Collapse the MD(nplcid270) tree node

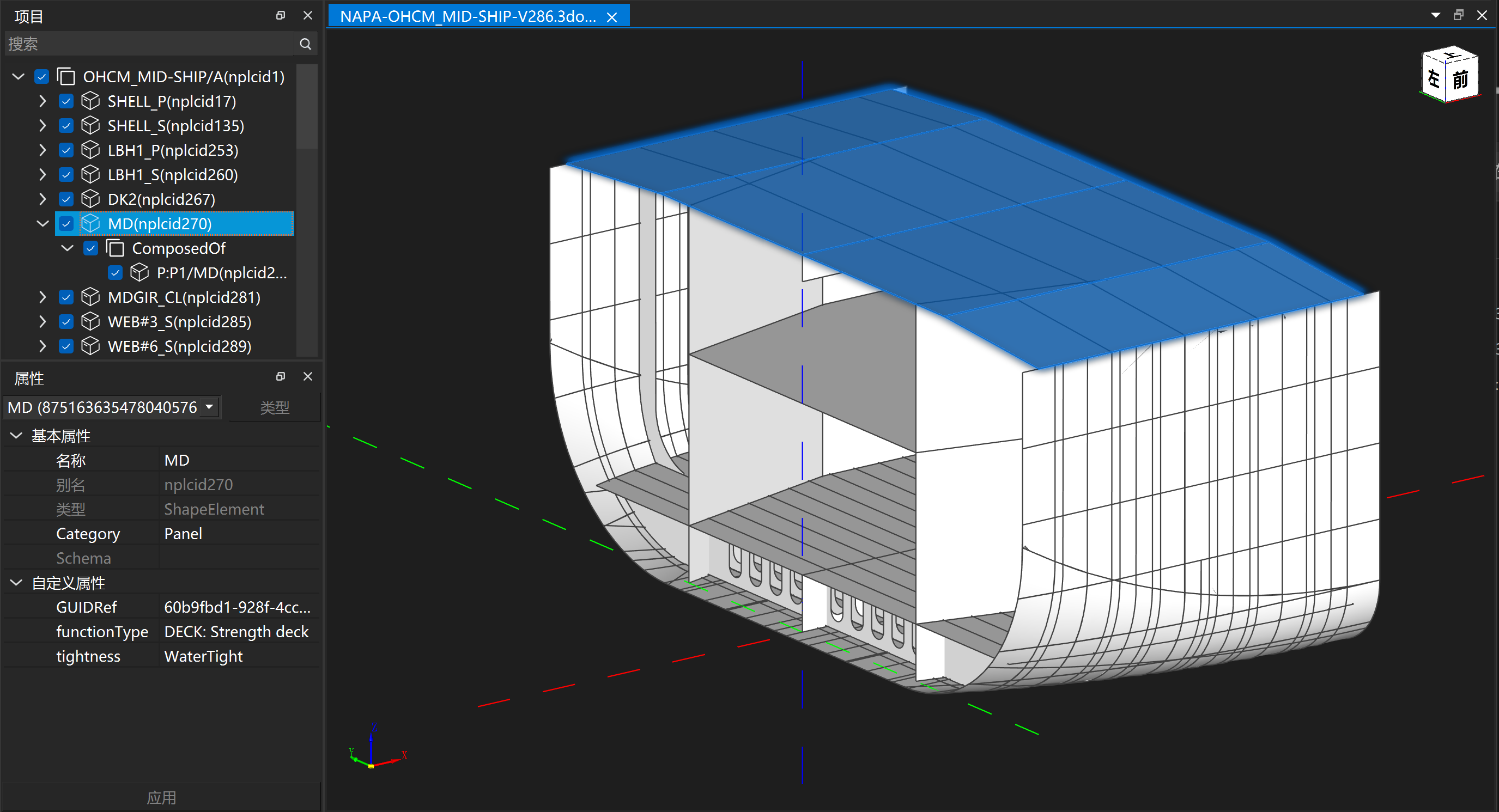(43, 224)
